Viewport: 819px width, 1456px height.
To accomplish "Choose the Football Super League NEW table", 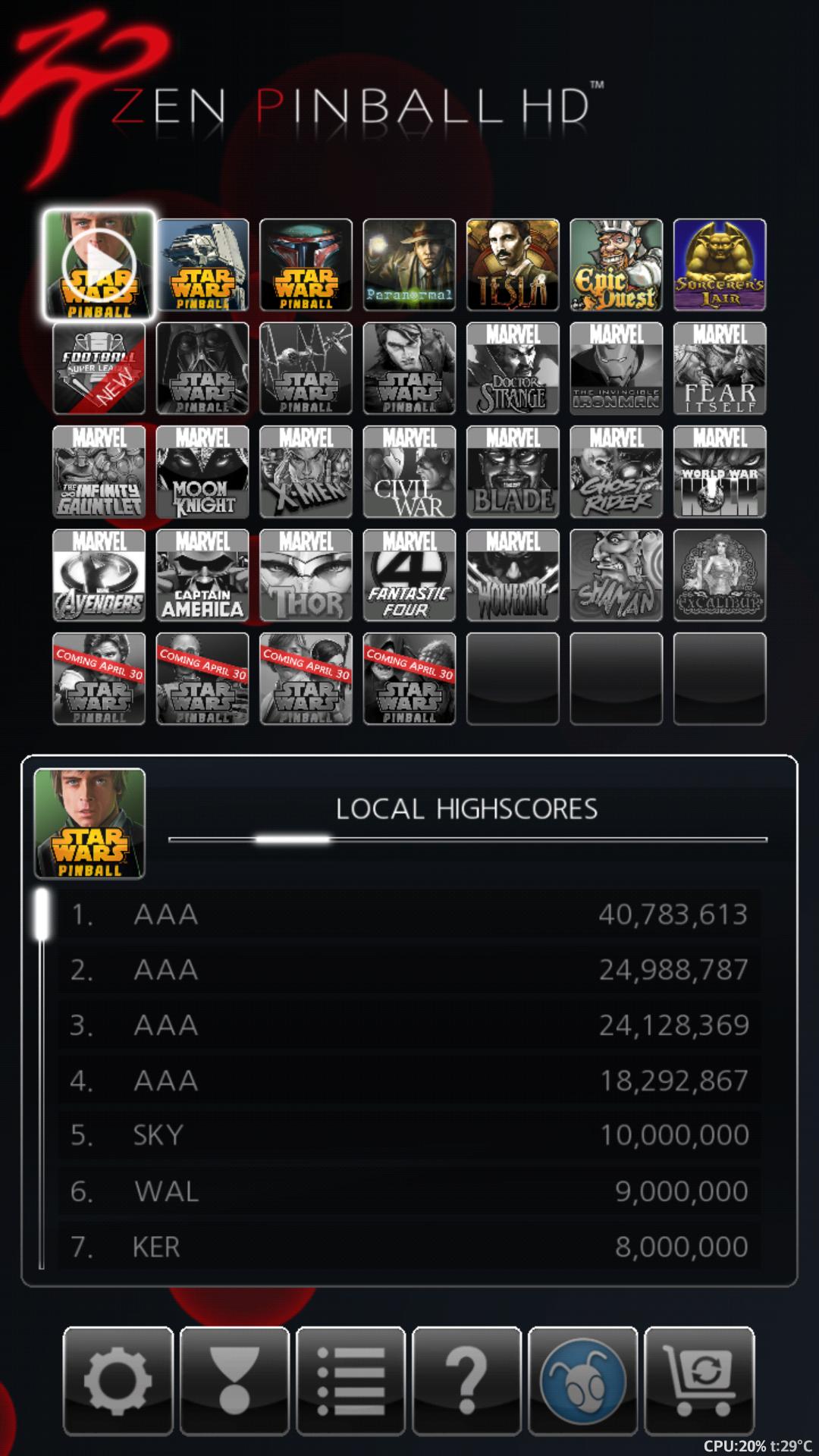I will [x=99, y=369].
